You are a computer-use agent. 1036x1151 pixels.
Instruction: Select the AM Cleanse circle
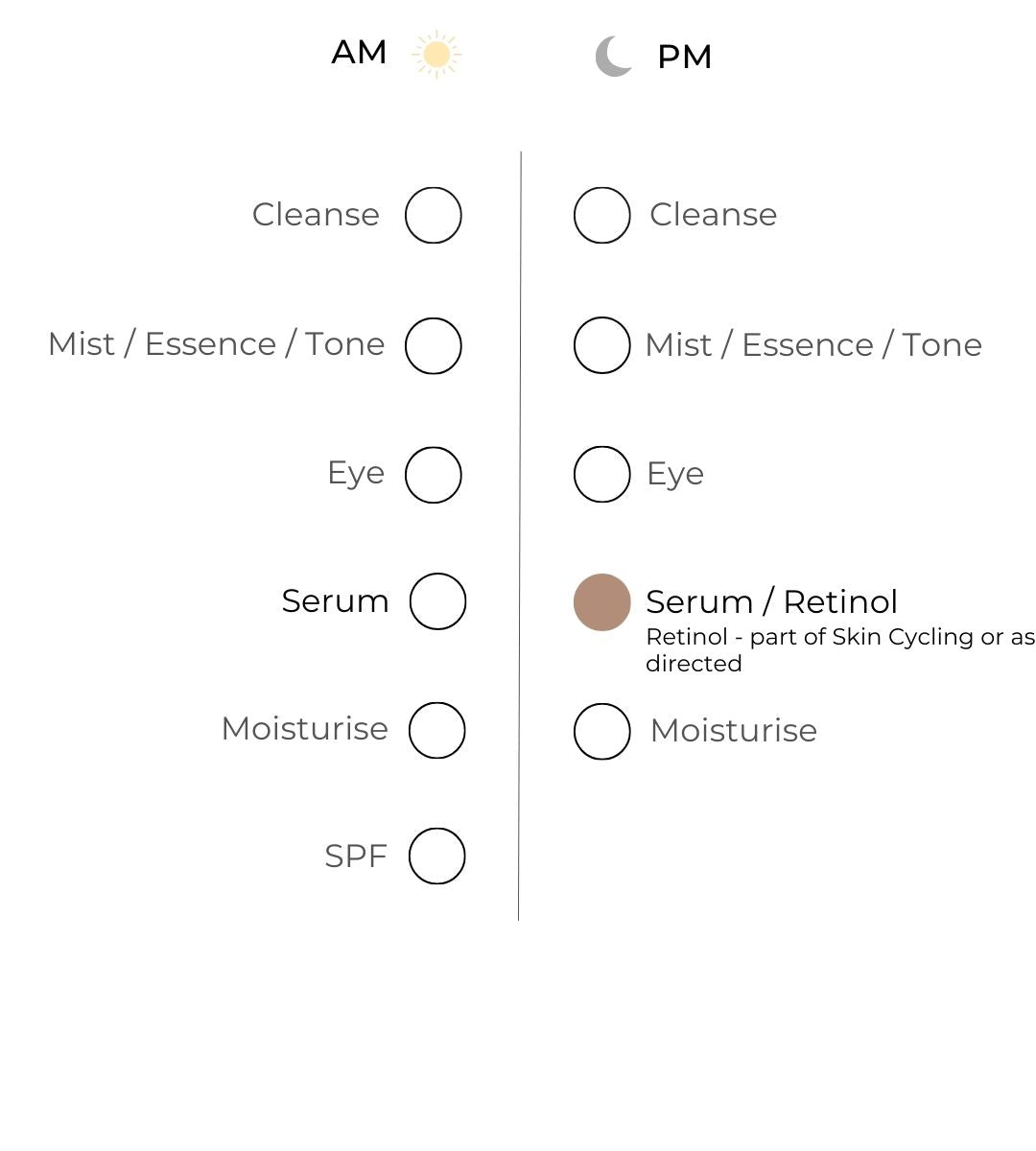(x=434, y=216)
